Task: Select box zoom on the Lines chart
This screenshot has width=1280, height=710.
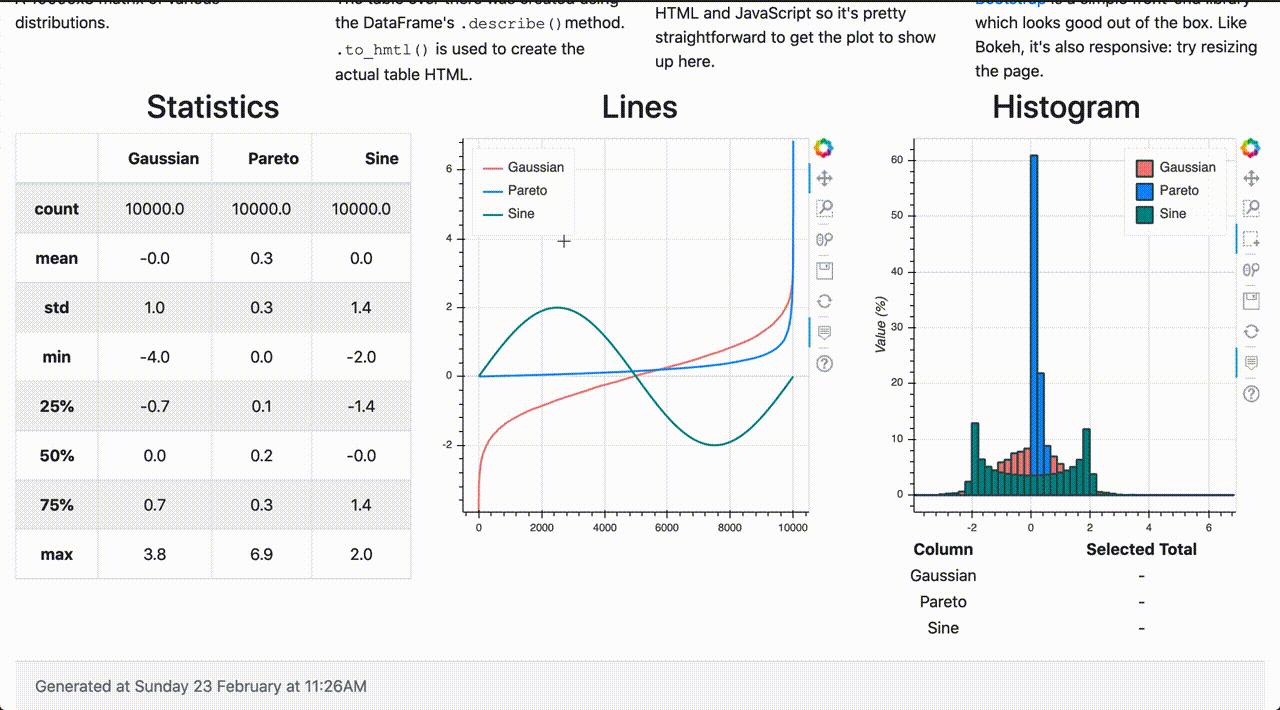Action: (823, 208)
